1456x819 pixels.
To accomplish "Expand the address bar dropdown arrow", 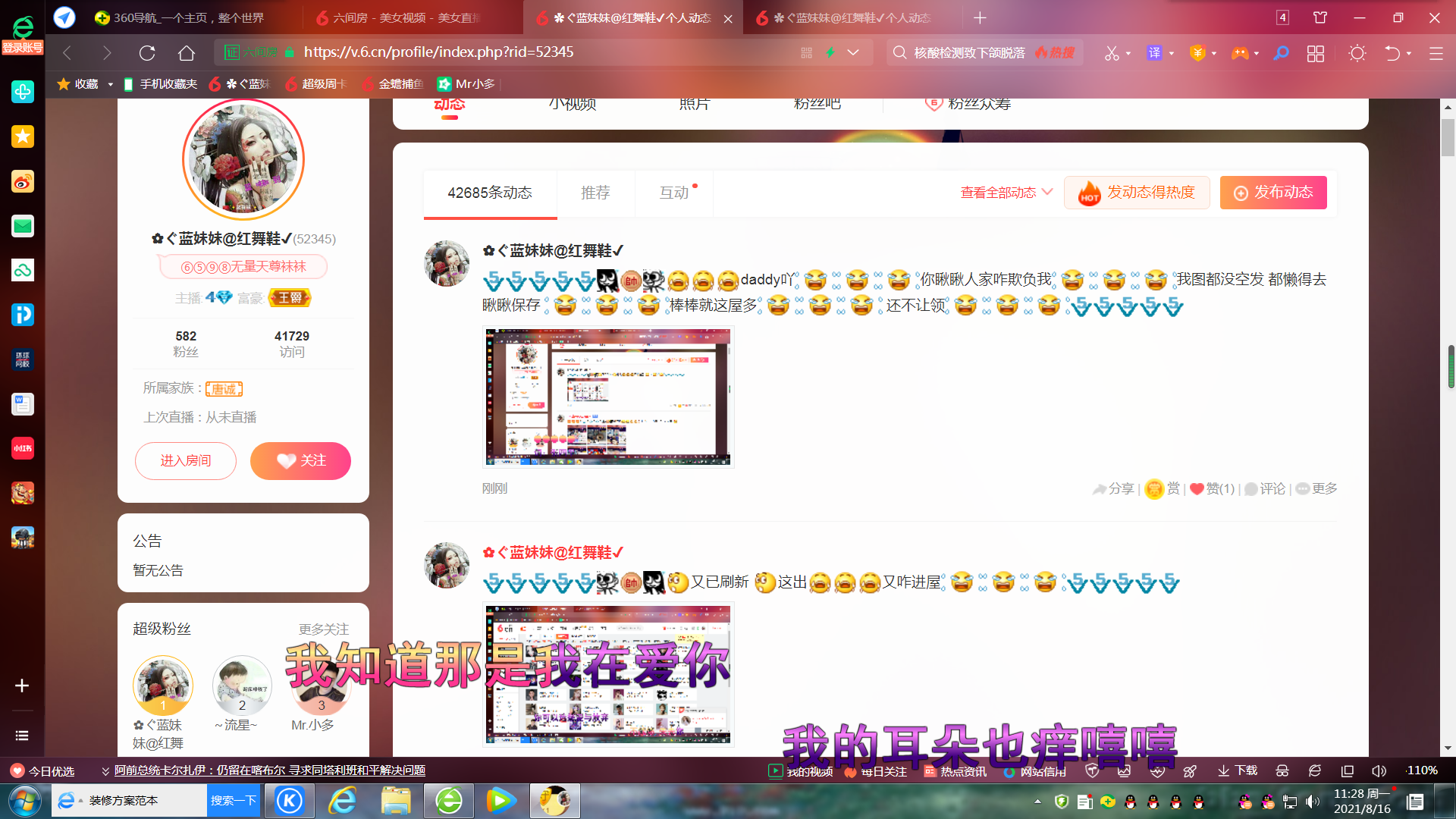I will click(x=853, y=52).
